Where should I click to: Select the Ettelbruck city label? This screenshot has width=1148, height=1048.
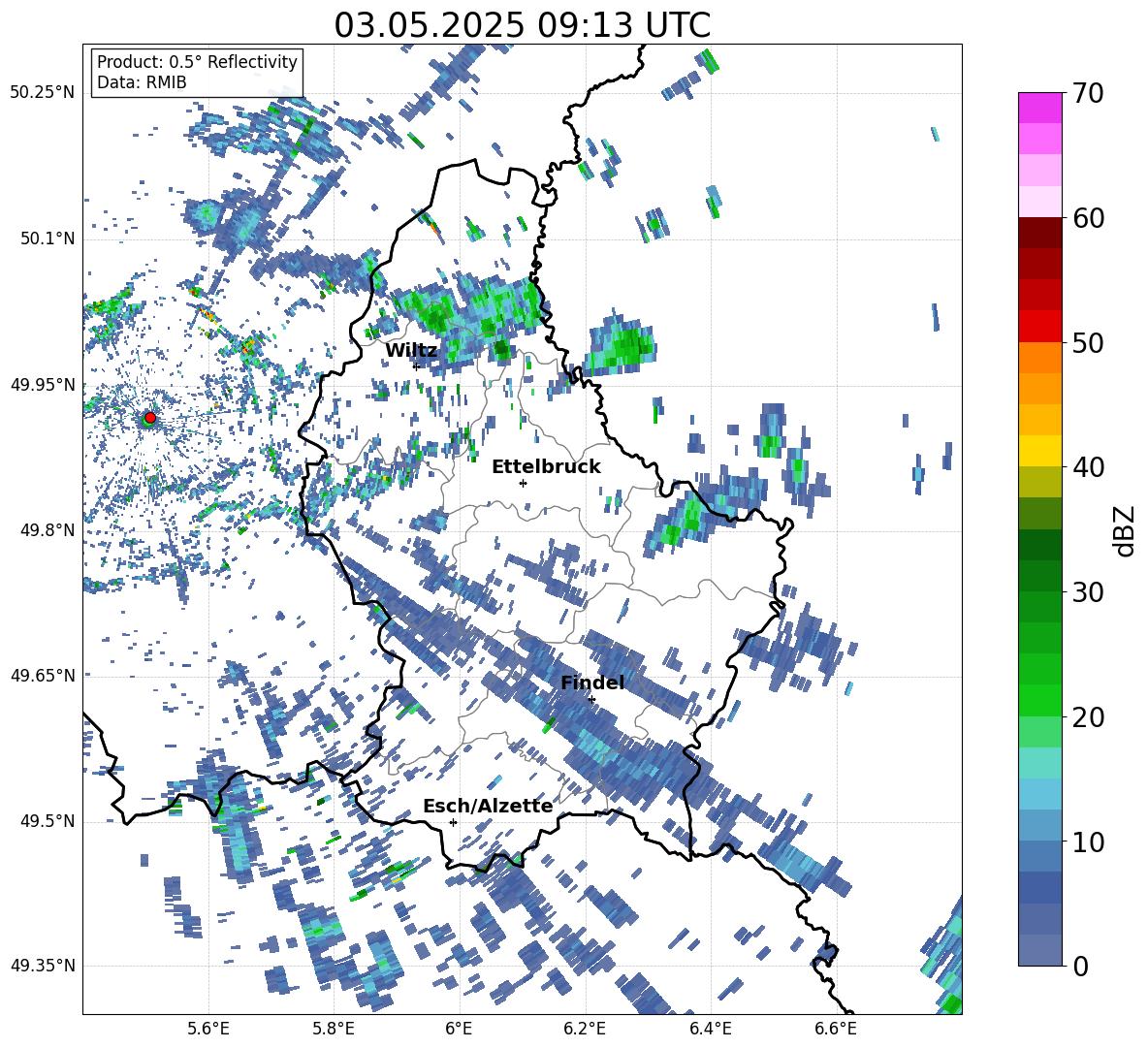[546, 467]
